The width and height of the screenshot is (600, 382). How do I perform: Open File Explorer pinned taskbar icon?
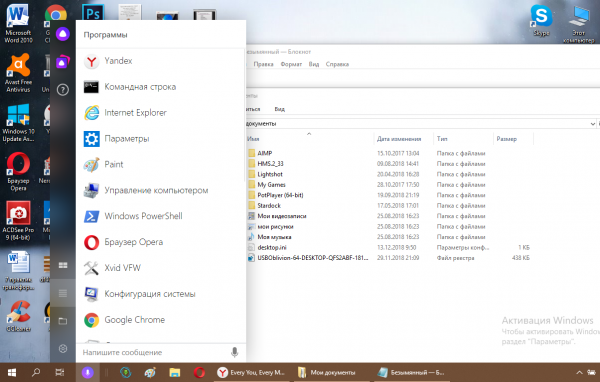(175, 372)
